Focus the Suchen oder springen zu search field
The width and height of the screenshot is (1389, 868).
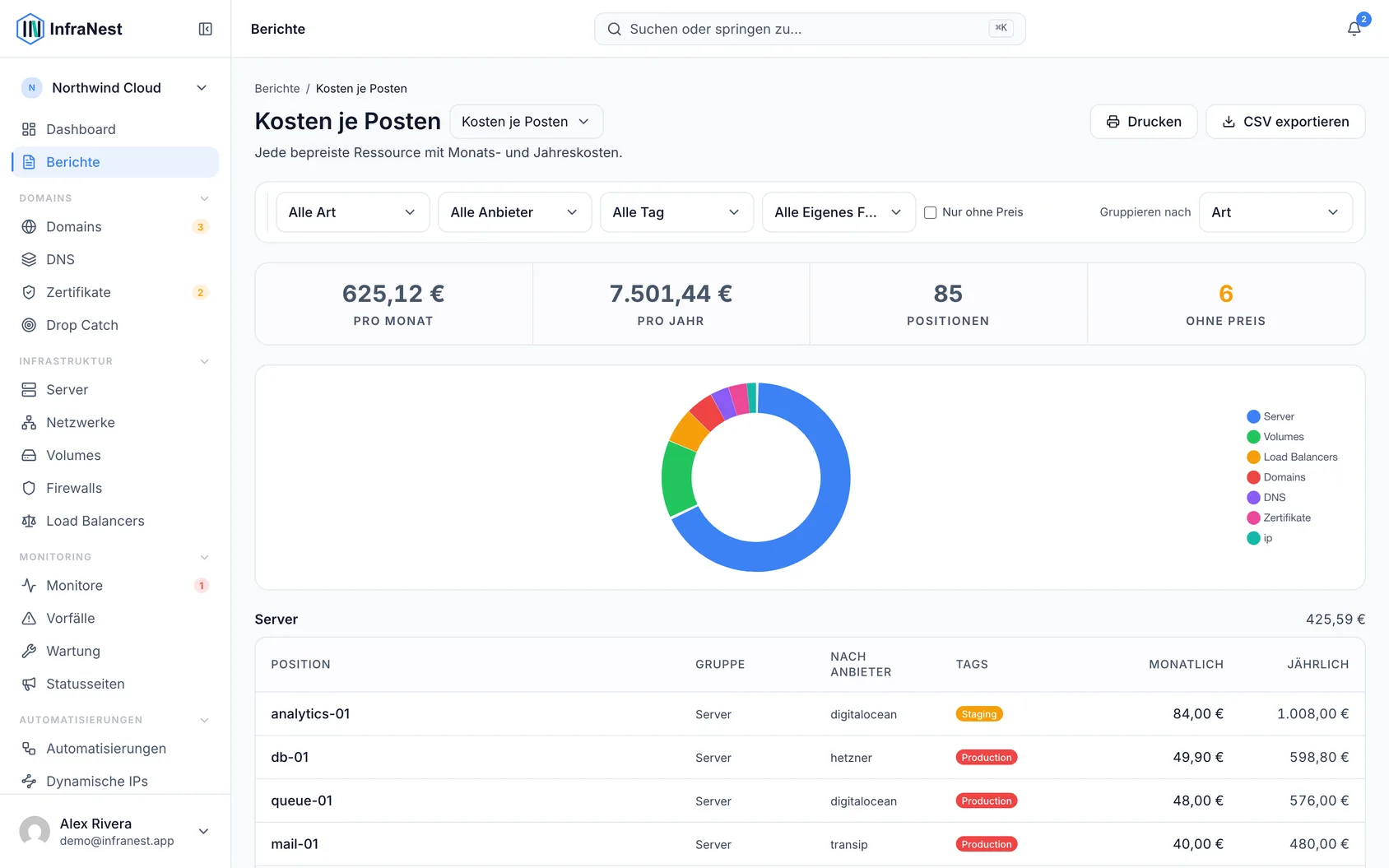(810, 29)
